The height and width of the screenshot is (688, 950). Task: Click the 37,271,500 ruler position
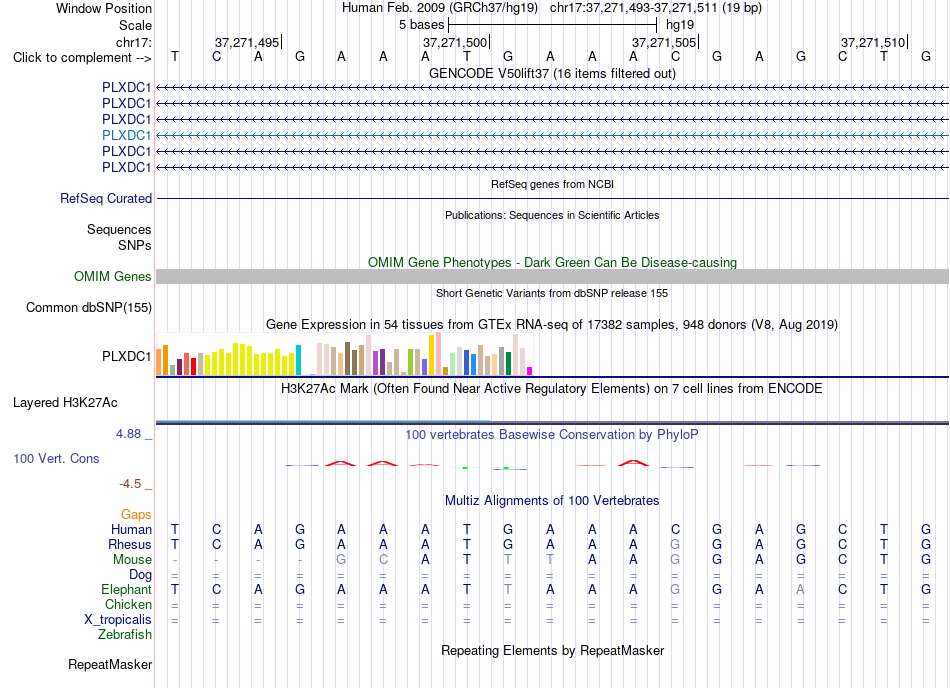[455, 42]
